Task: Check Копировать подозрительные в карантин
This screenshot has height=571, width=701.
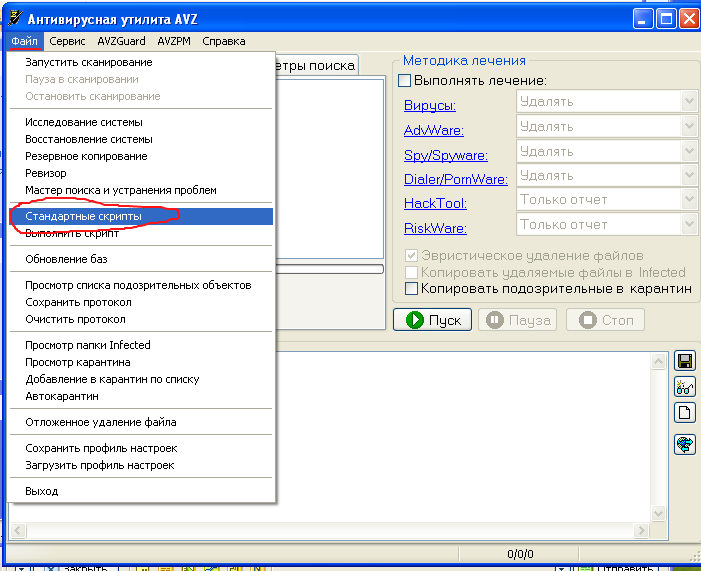Action: [x=411, y=289]
